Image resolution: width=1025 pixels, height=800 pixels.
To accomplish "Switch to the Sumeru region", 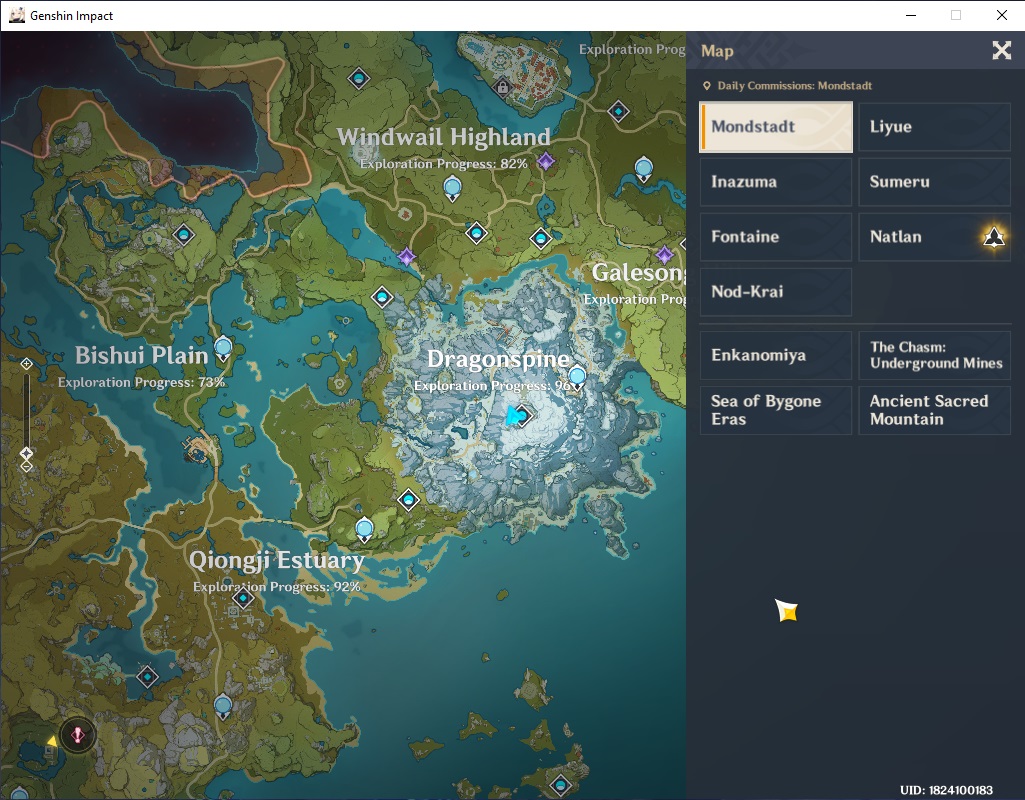I will coord(934,182).
